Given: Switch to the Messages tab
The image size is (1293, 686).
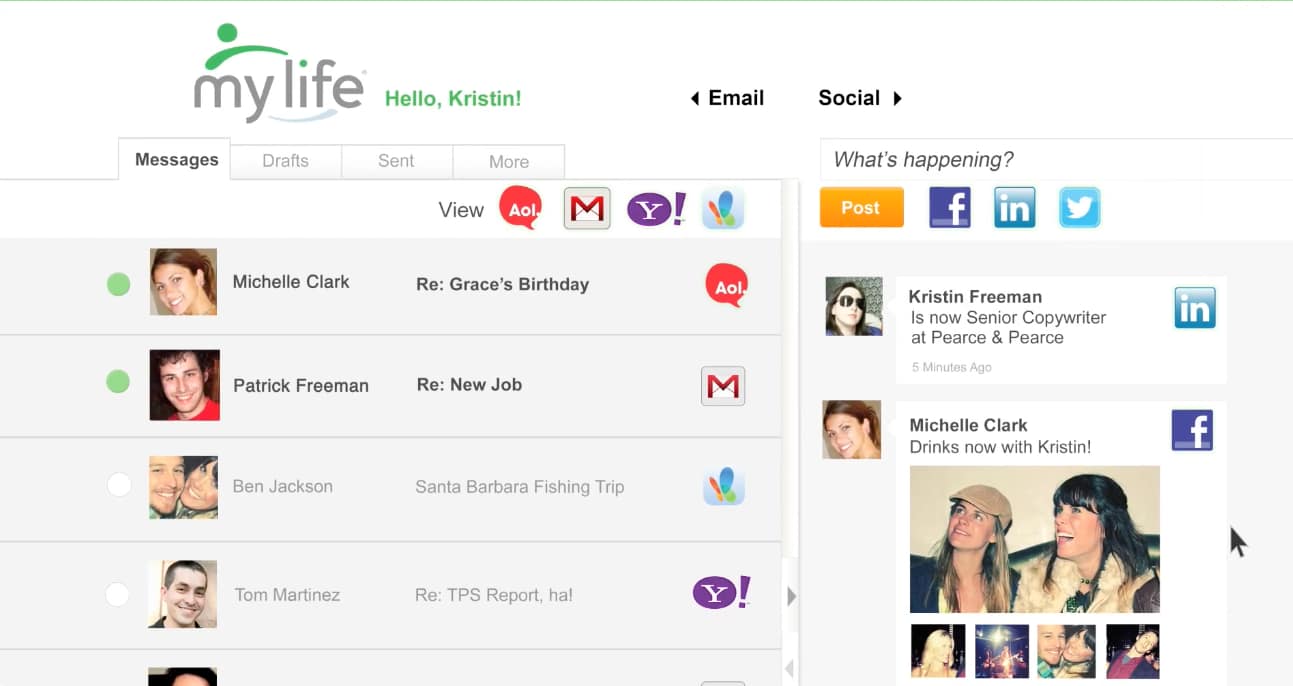Looking at the screenshot, I should (x=175, y=159).
